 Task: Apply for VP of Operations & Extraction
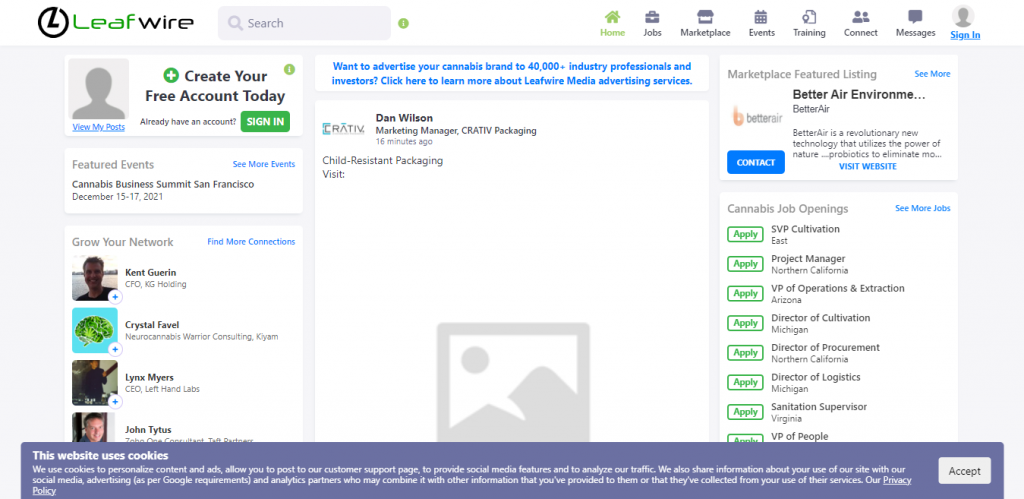point(745,293)
